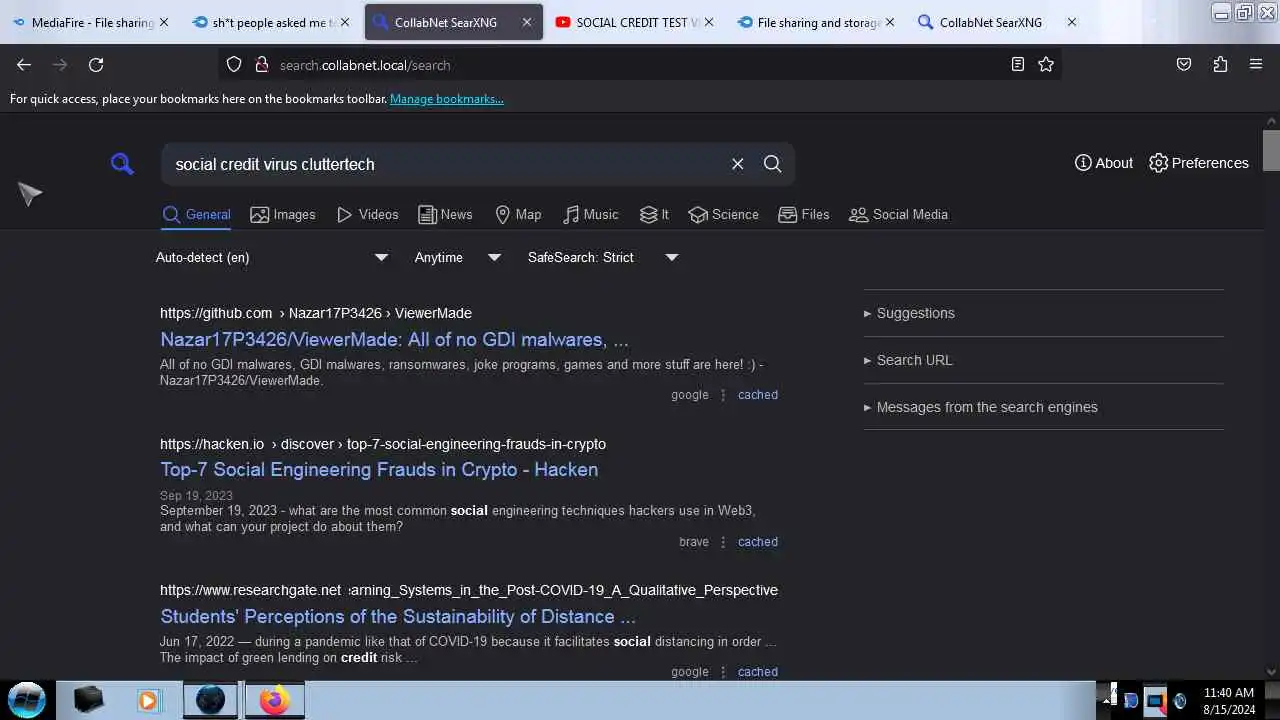Switch to the Files category tab
Image resolution: width=1280 pixels, height=720 pixels.
[x=804, y=214]
